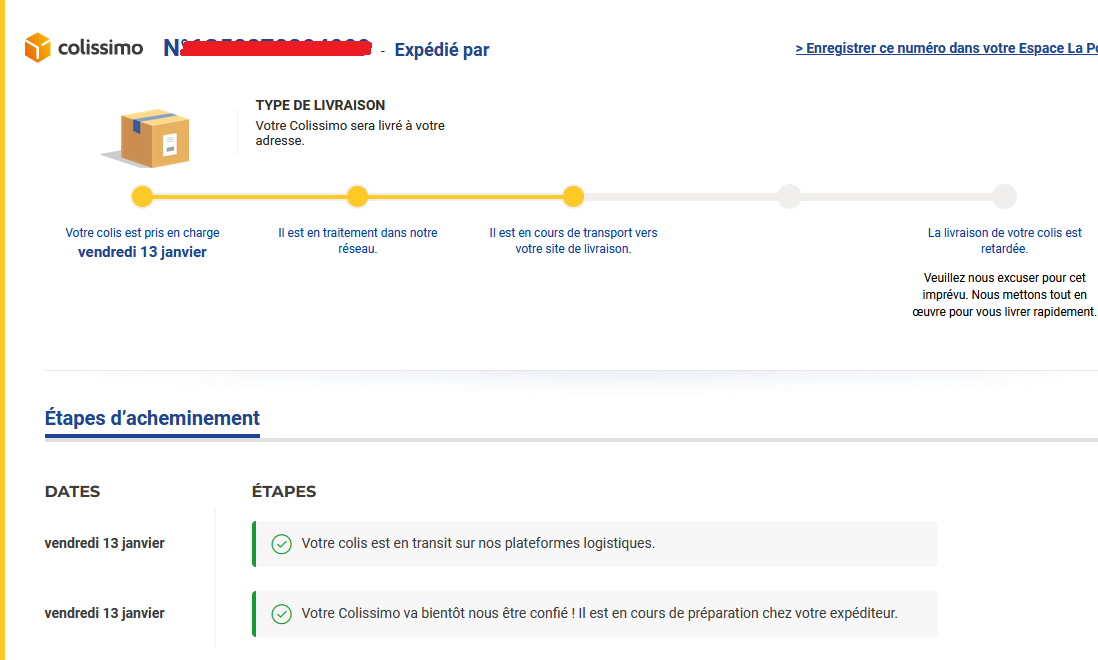Click fourth grey progress dot
The image size is (1098, 660).
click(x=789, y=197)
